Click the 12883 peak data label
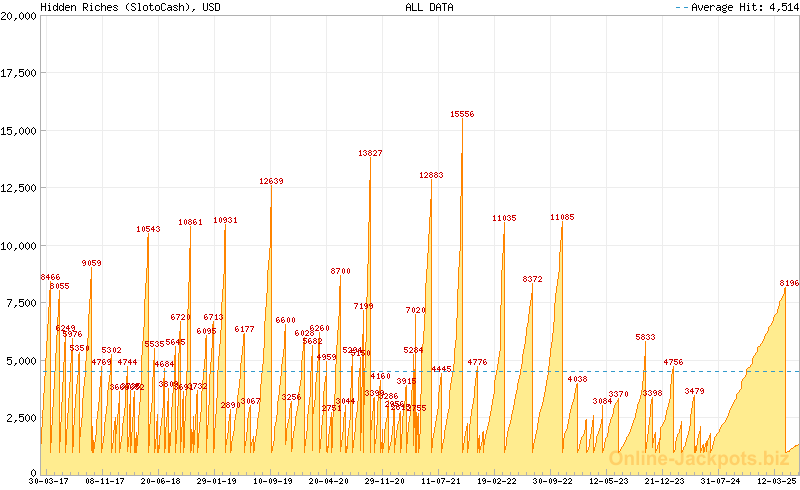Image resolution: width=800 pixels, height=490 pixels. point(431,175)
